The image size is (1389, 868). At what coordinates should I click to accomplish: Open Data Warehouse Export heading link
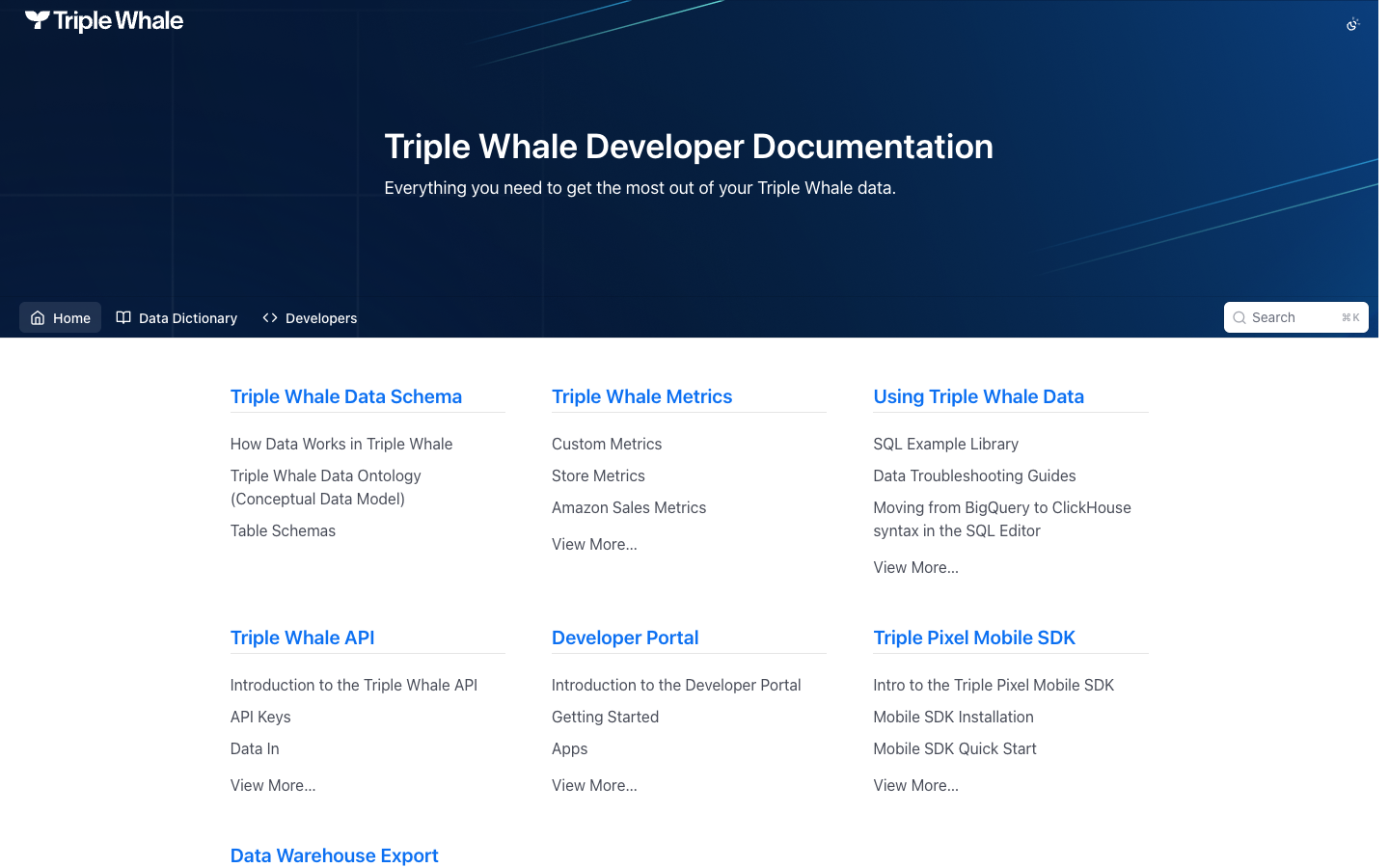[334, 855]
